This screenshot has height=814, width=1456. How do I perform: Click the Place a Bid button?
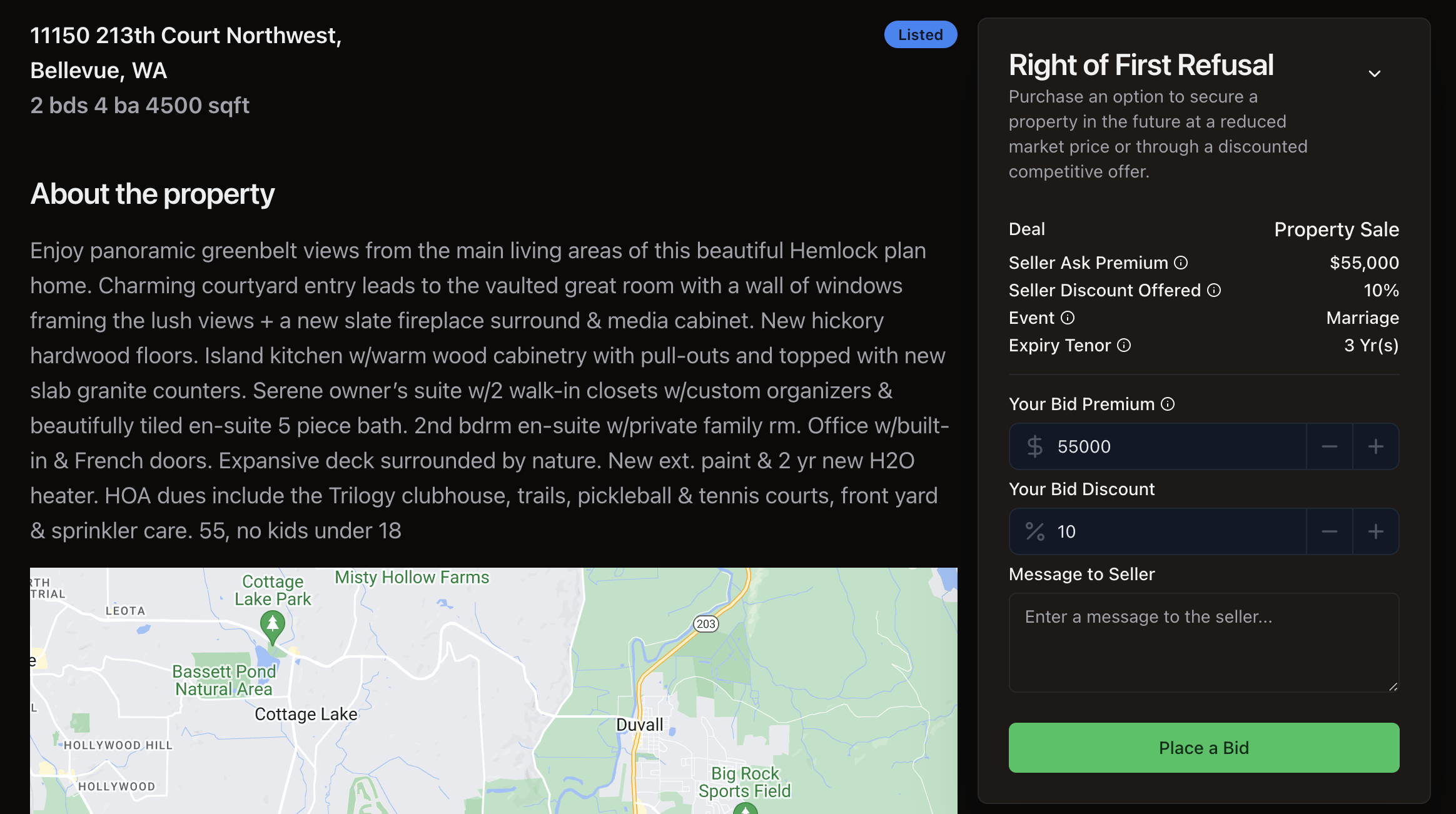[x=1204, y=748]
